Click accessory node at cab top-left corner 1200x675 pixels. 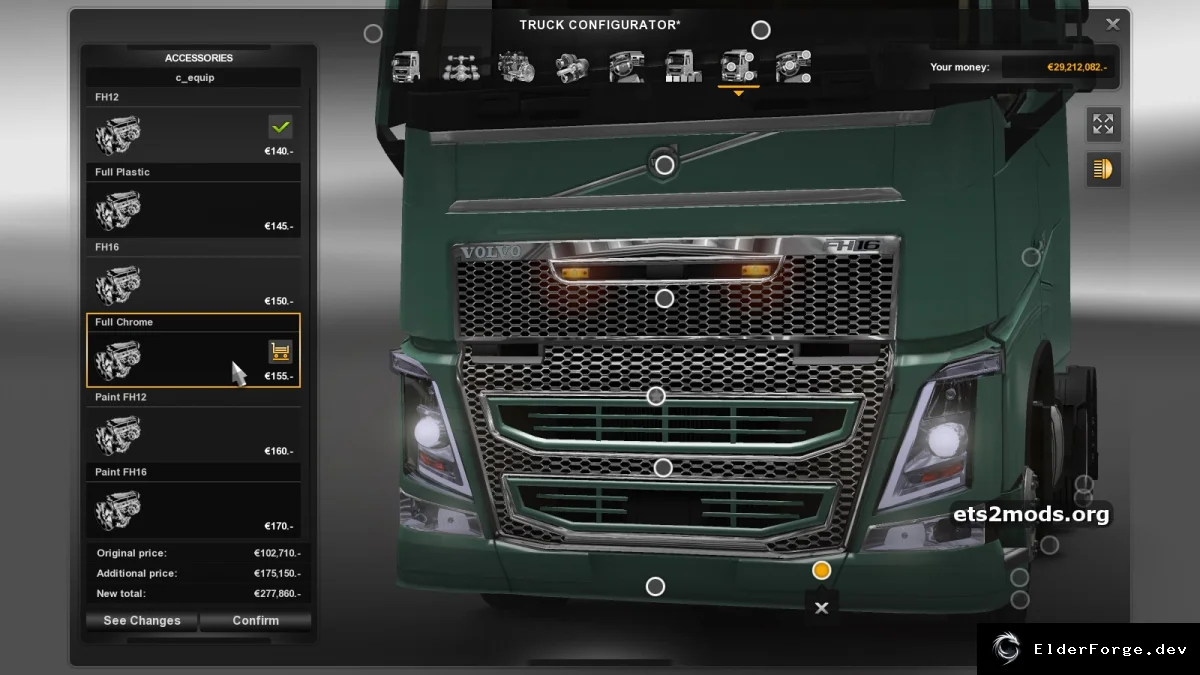coord(373,34)
